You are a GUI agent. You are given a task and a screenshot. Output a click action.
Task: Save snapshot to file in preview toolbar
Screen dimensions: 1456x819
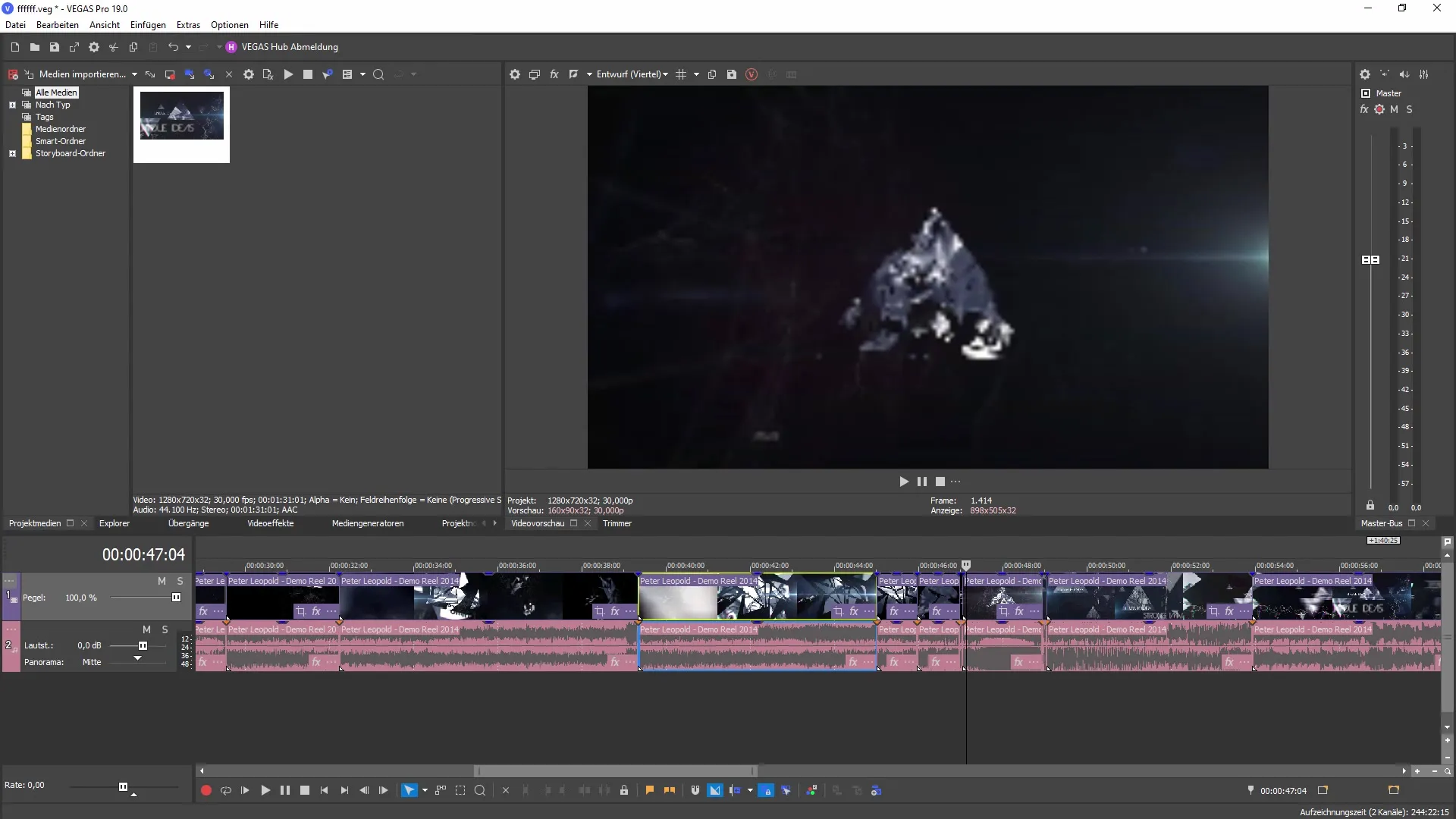click(732, 74)
